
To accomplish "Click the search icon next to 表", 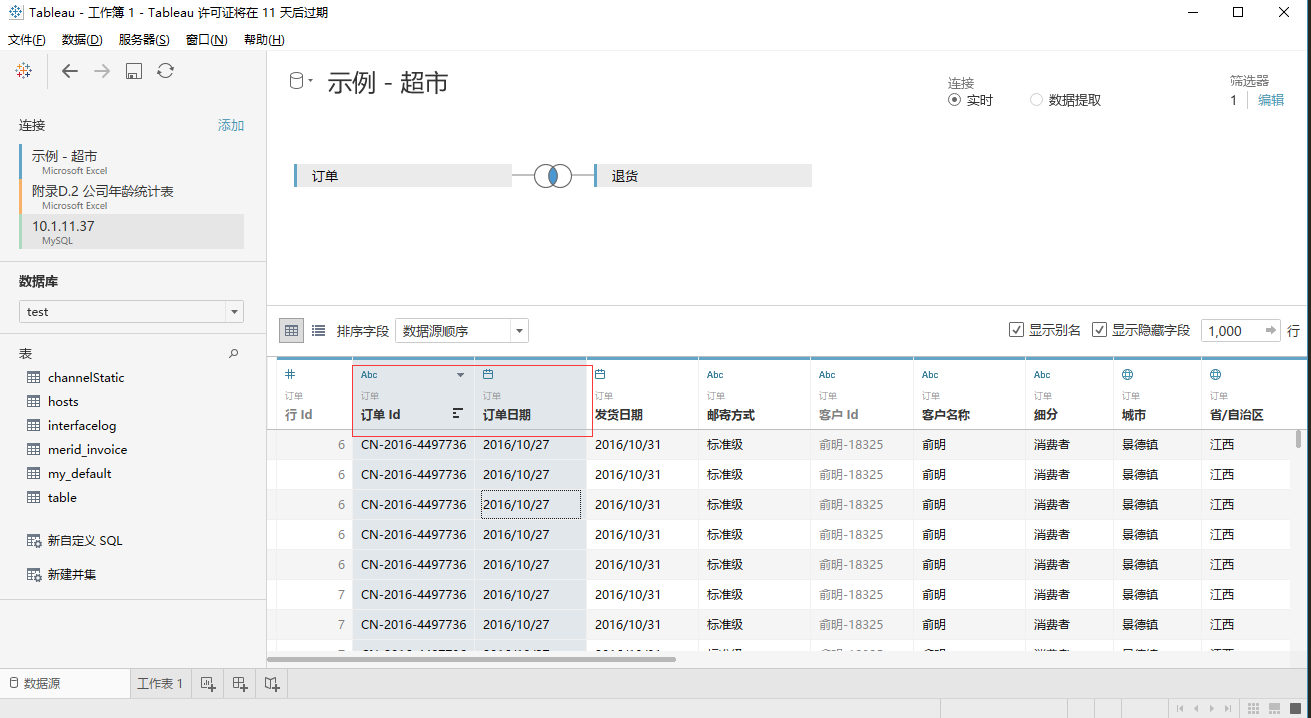I will tap(234, 353).
